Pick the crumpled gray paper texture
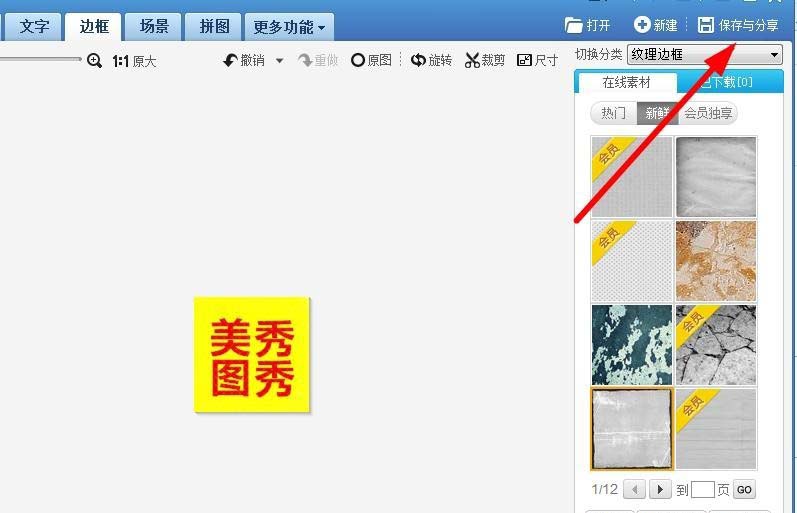The width and height of the screenshot is (797, 513). 716,176
